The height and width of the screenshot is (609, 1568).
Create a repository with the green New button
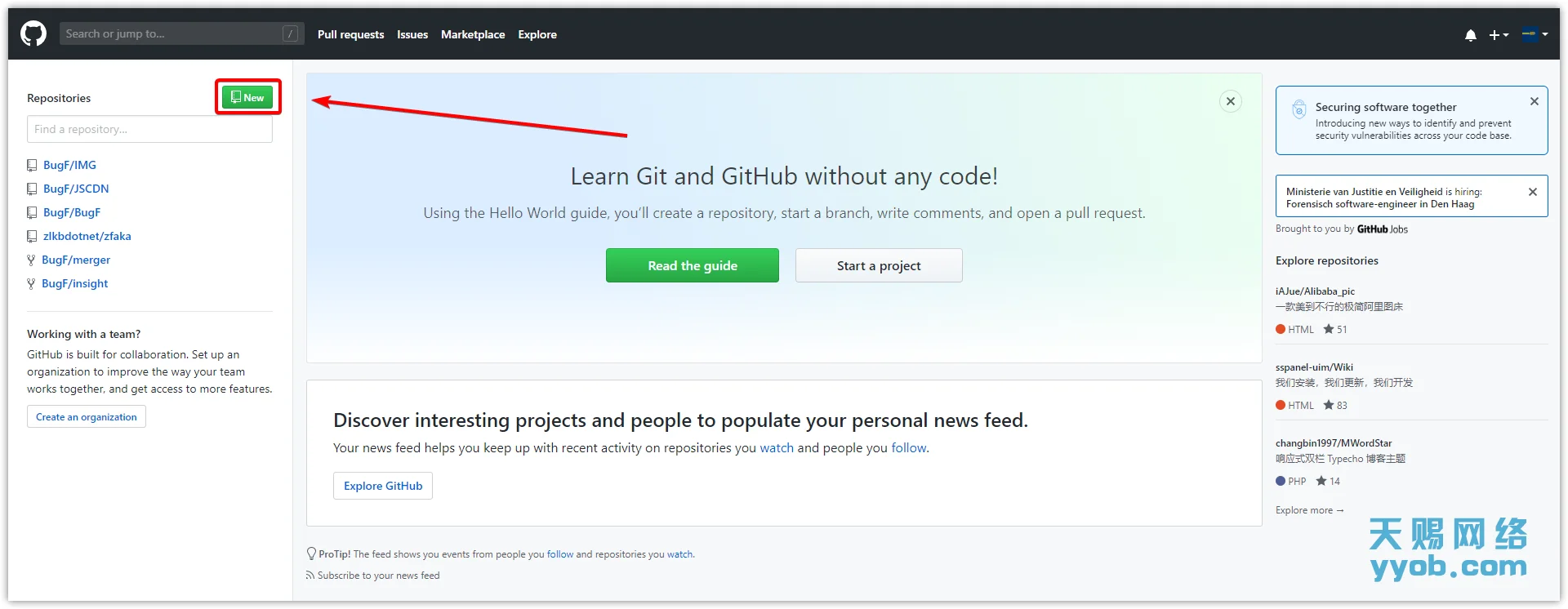point(247,97)
